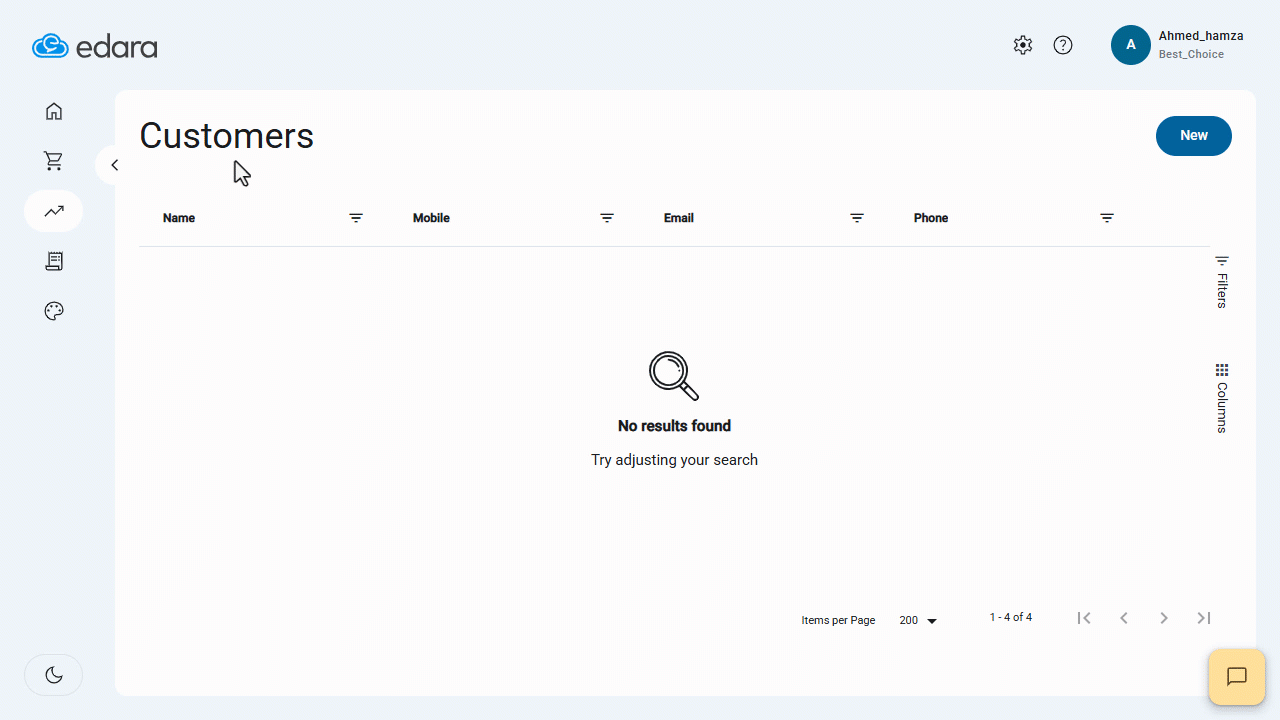Open the chat widget button
Image resolution: width=1280 pixels, height=720 pixels.
(1237, 677)
